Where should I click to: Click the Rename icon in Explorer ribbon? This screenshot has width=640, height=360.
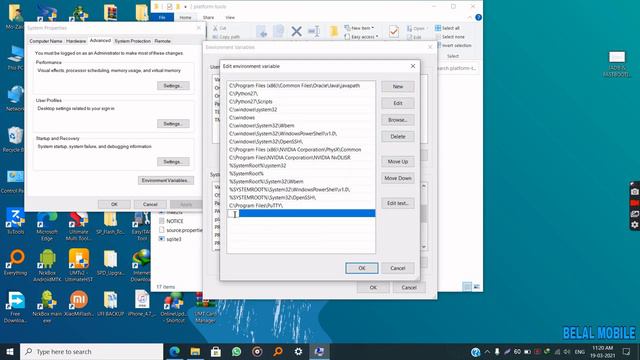click(314, 31)
